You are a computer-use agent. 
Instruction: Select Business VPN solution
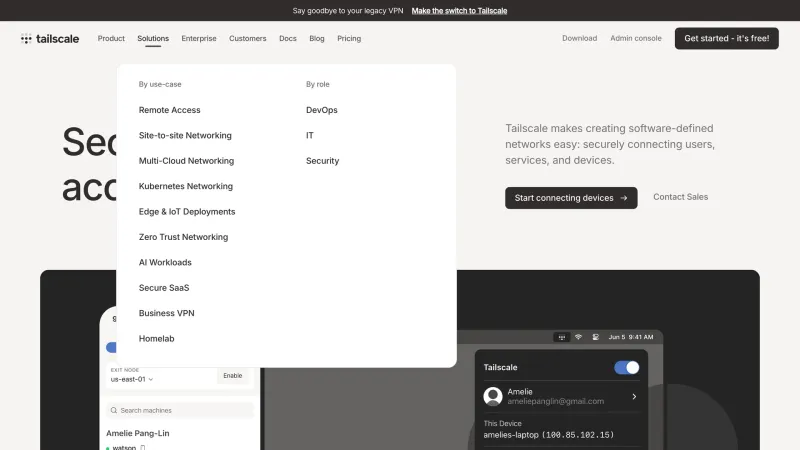point(166,313)
